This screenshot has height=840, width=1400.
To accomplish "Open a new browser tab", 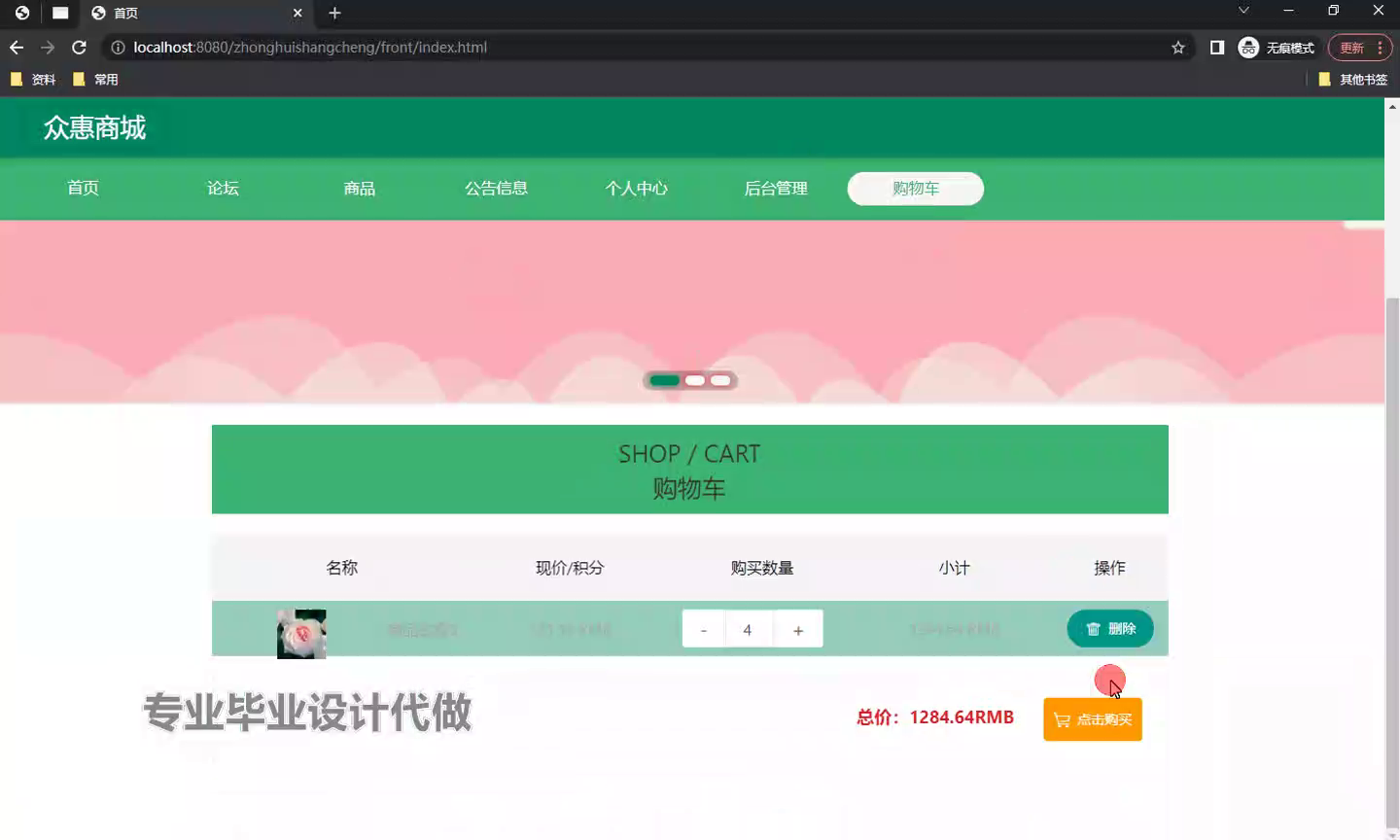I will tap(334, 13).
